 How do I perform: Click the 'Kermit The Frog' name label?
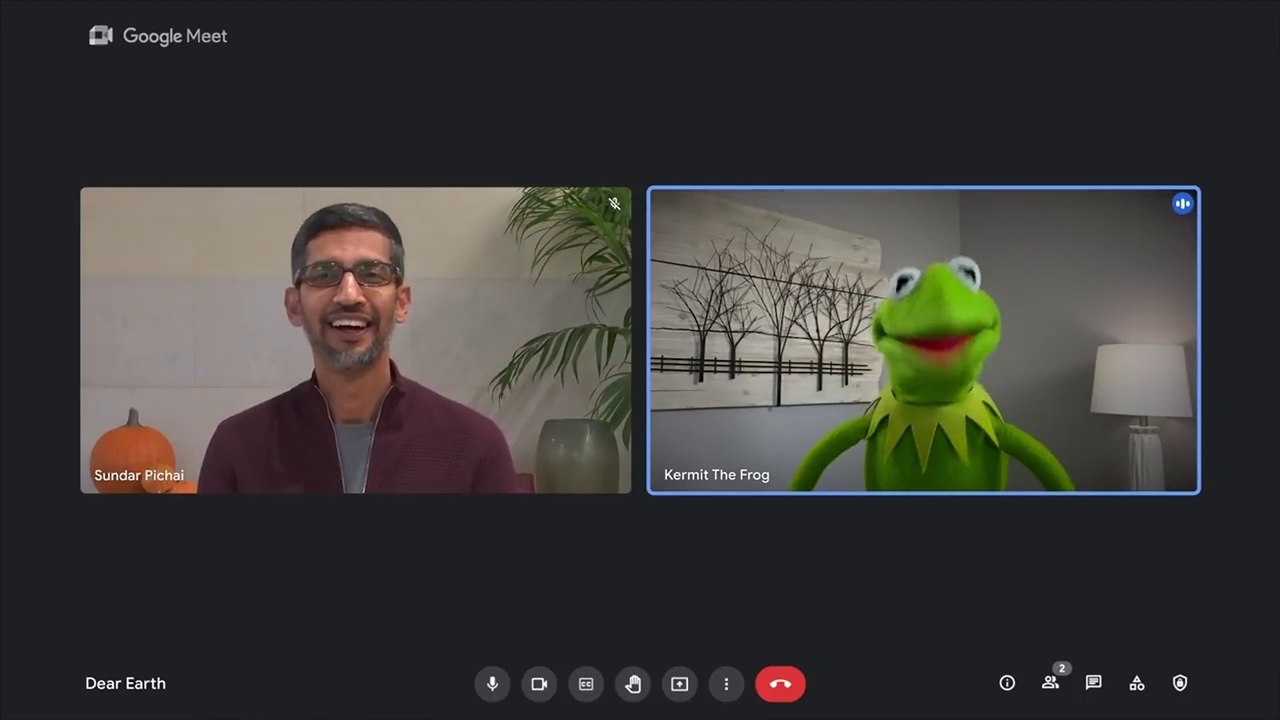pyautogui.click(x=717, y=475)
